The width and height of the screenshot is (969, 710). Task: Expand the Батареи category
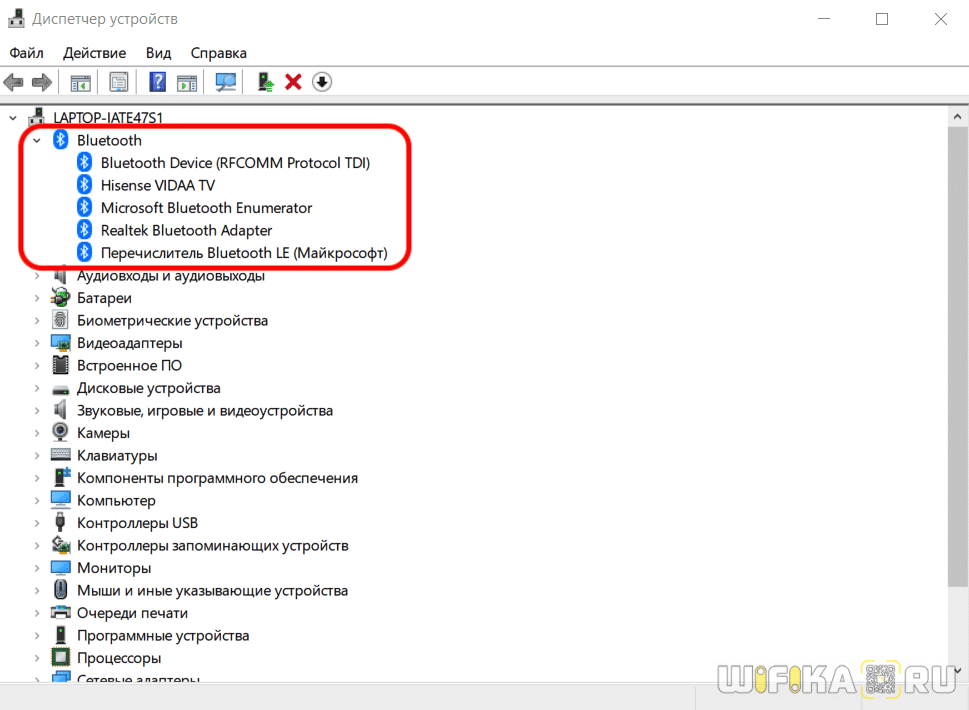pyautogui.click(x=37, y=298)
